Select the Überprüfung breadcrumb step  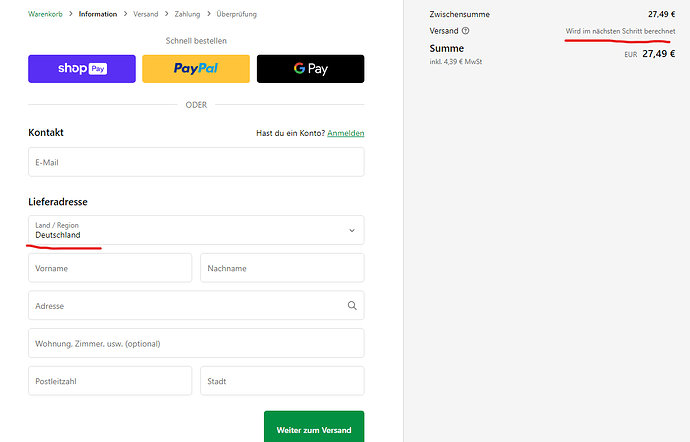coord(236,14)
